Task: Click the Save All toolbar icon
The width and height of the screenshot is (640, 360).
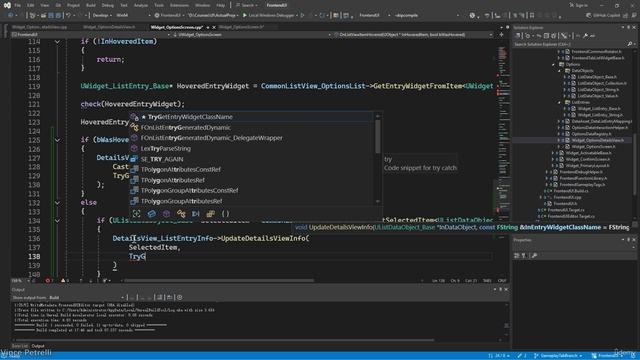Action: tap(58, 16)
